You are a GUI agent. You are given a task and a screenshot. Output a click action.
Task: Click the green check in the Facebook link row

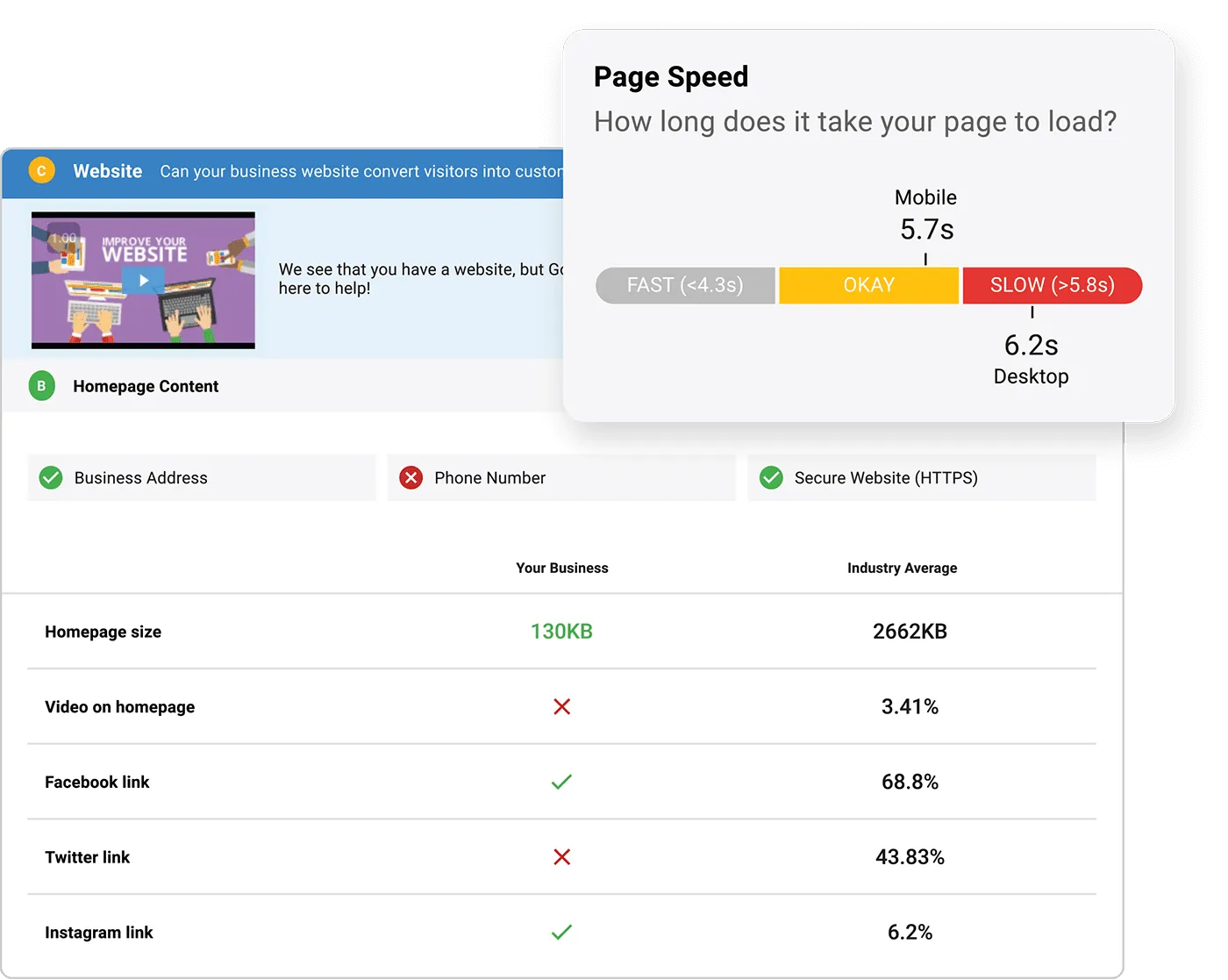tap(561, 782)
